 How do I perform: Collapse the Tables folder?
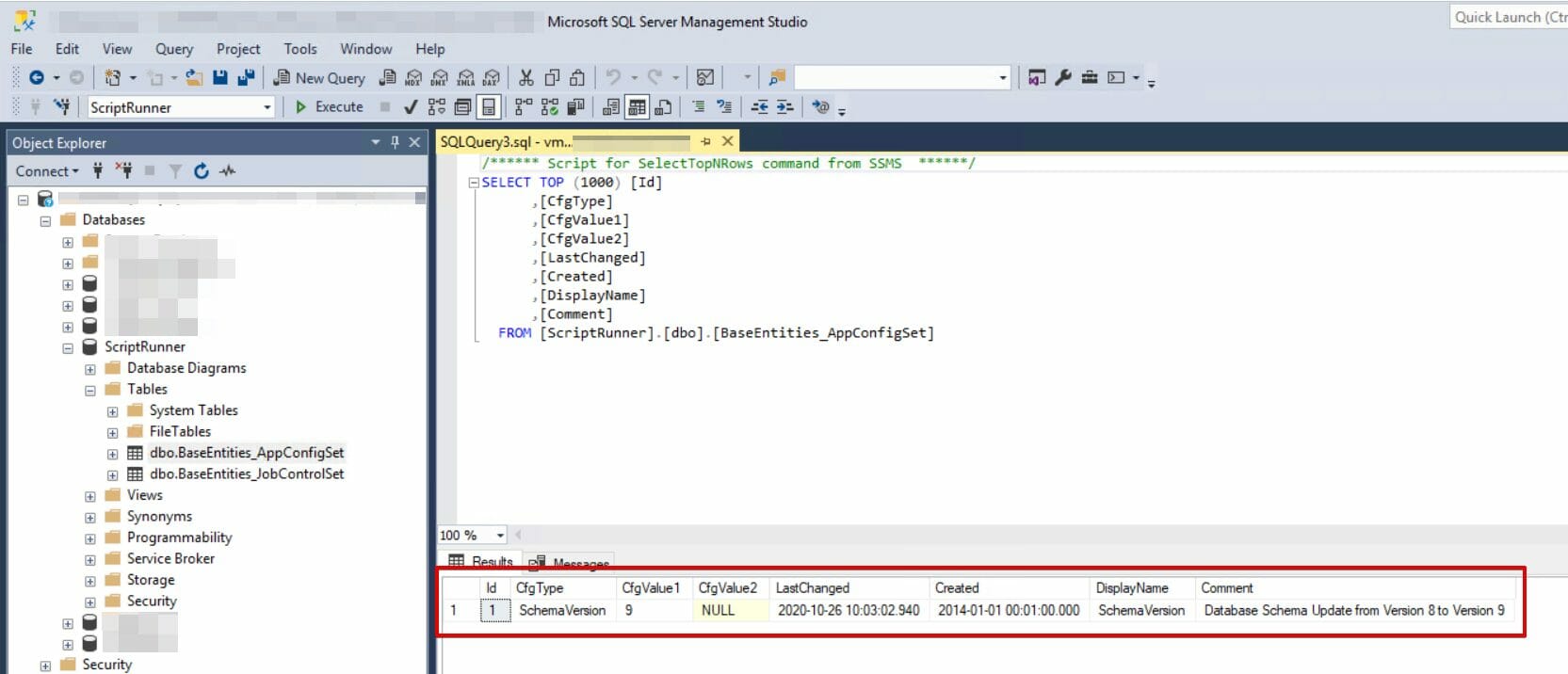coord(90,391)
